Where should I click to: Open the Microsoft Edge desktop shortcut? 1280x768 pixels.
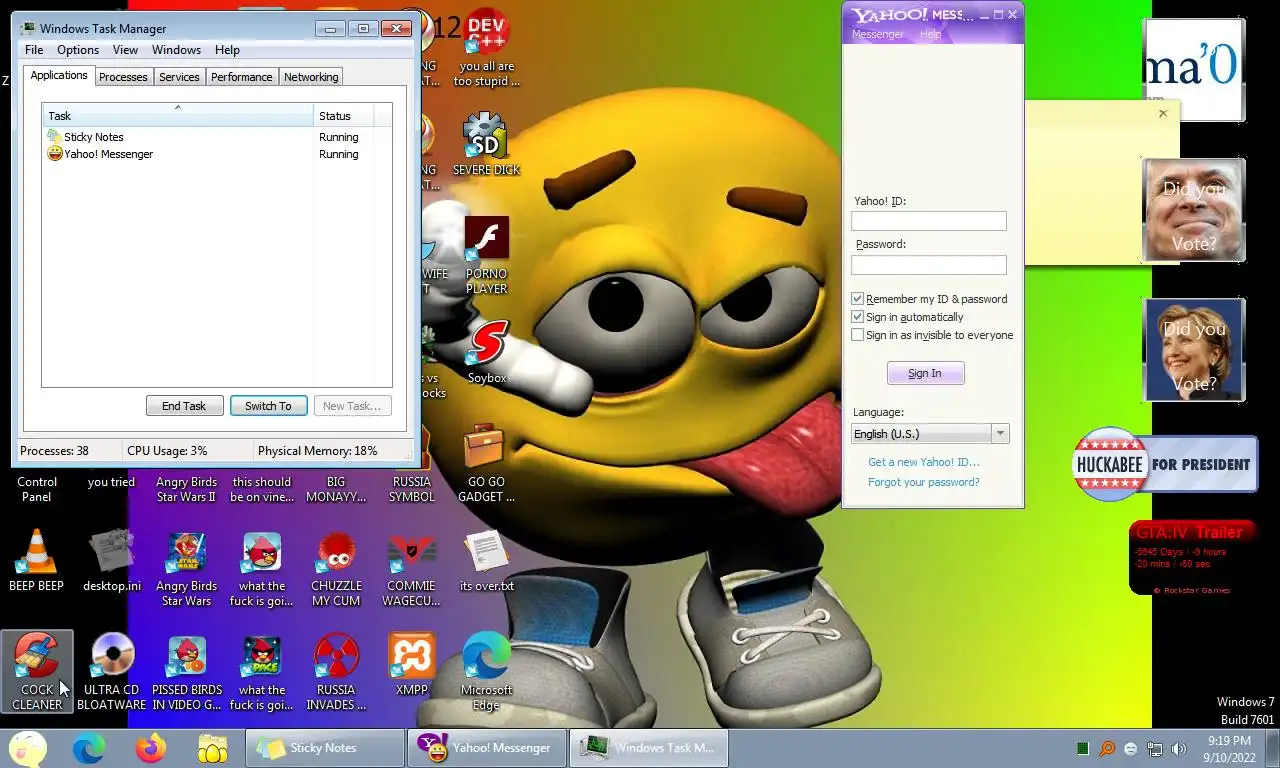point(486,671)
